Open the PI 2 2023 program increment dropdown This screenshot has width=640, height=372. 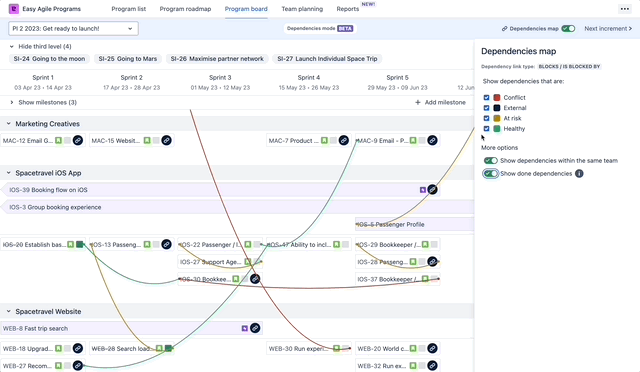click(73, 29)
